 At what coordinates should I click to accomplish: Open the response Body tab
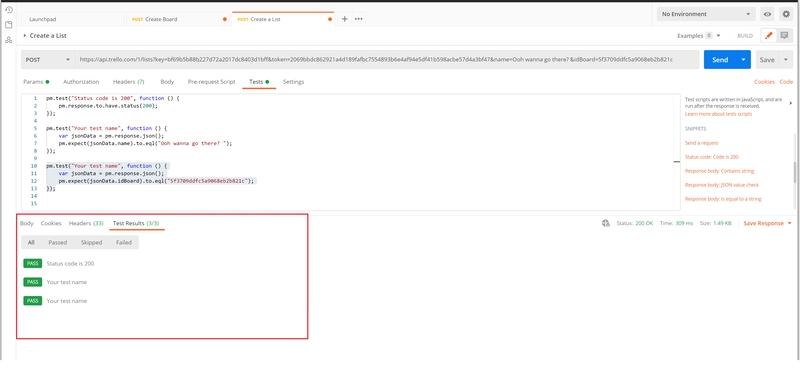point(27,223)
